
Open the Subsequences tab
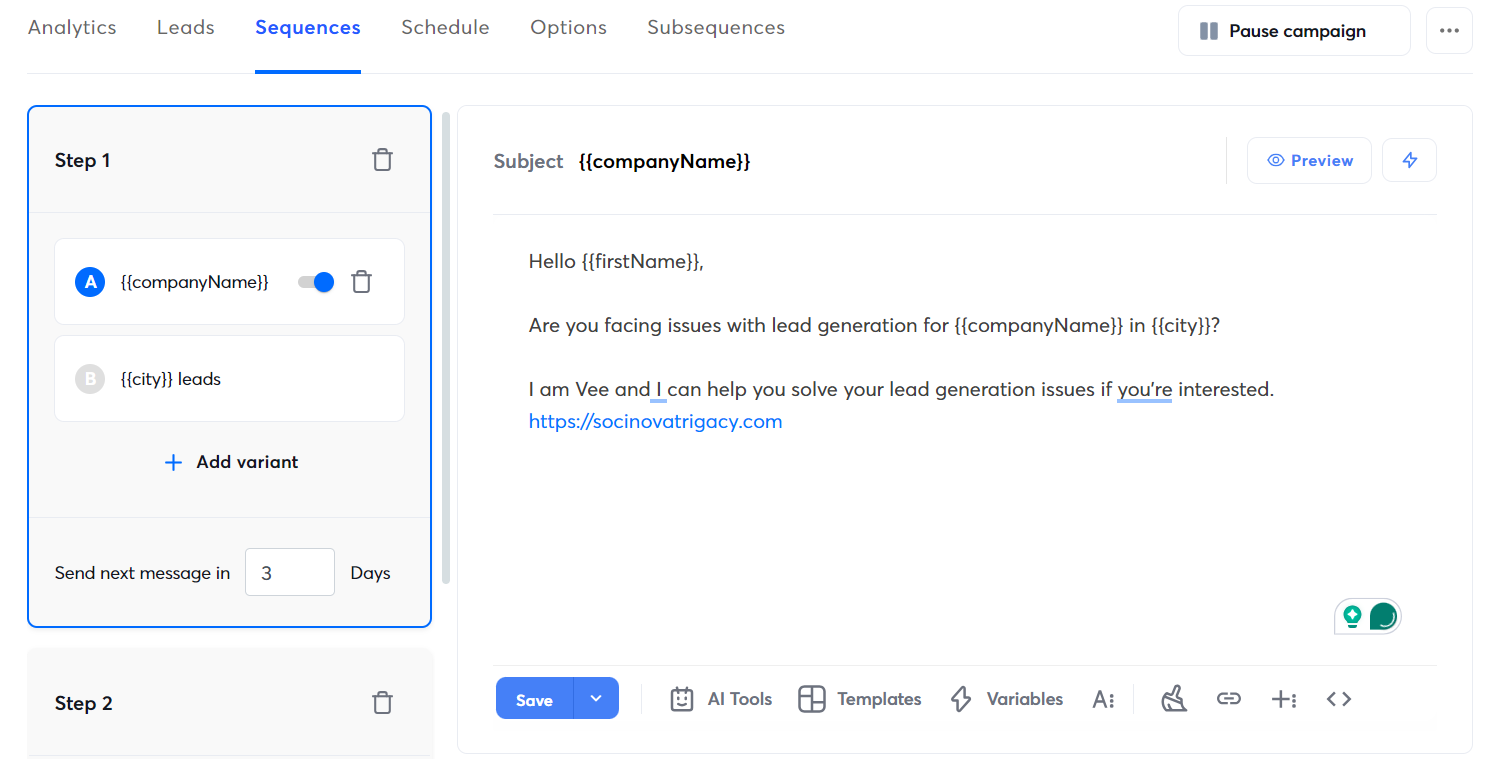click(716, 28)
